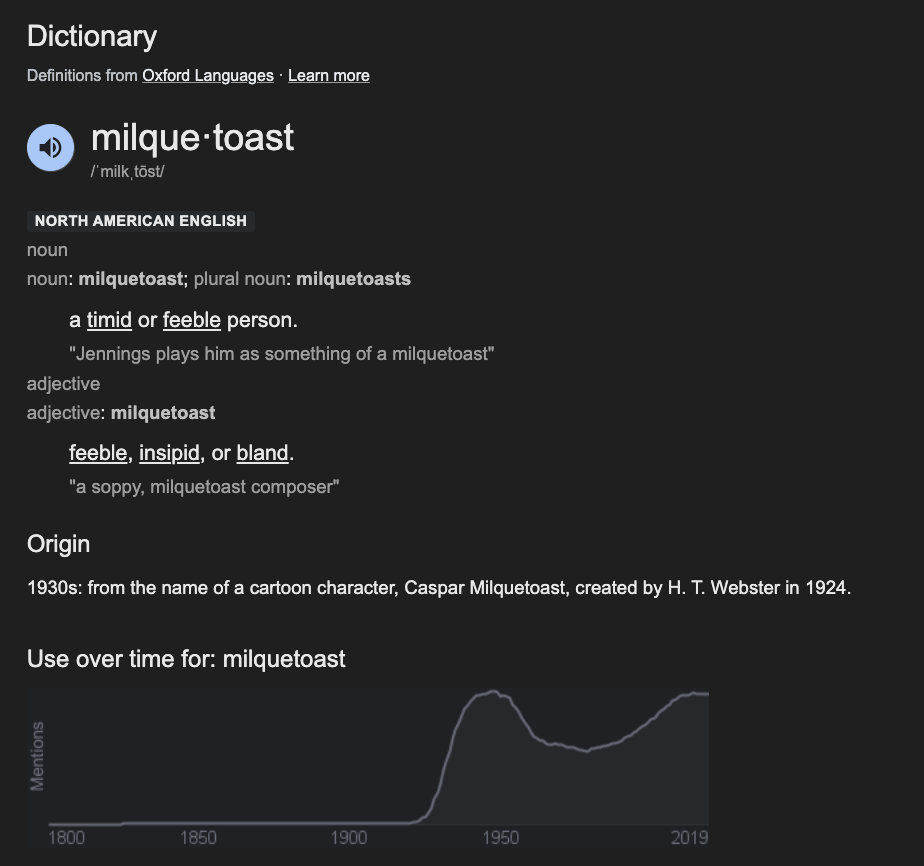Follow 'feeble' link in adjective definition

(98, 453)
